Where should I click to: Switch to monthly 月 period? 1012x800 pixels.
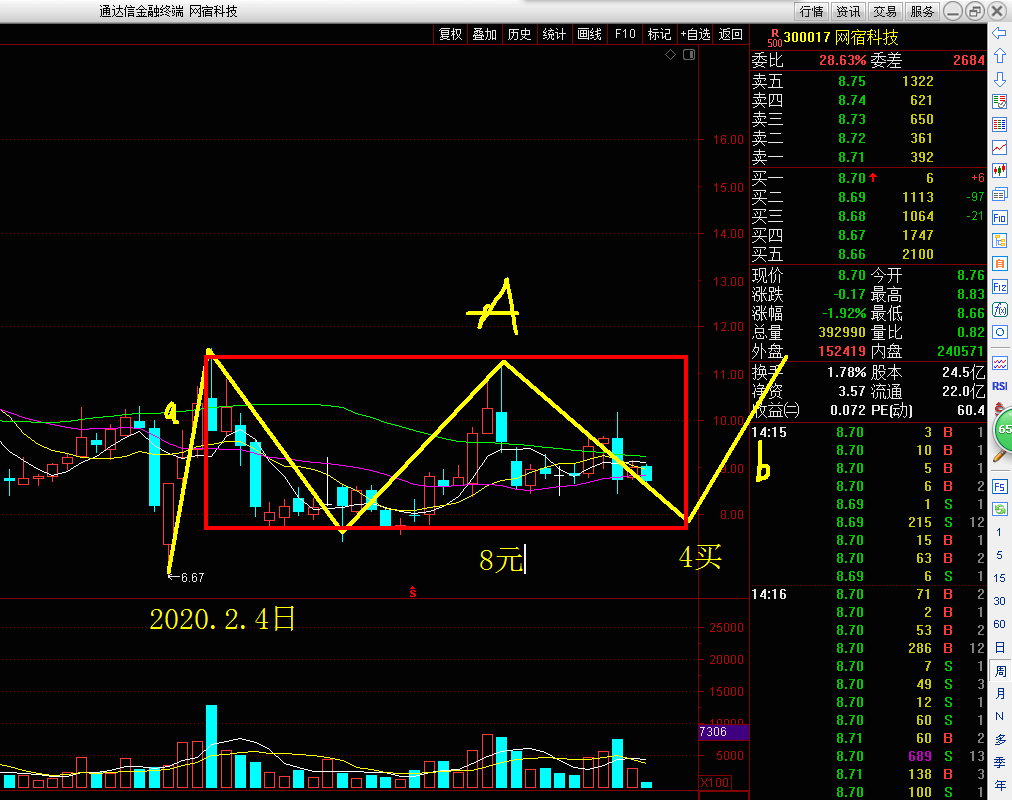click(999, 694)
